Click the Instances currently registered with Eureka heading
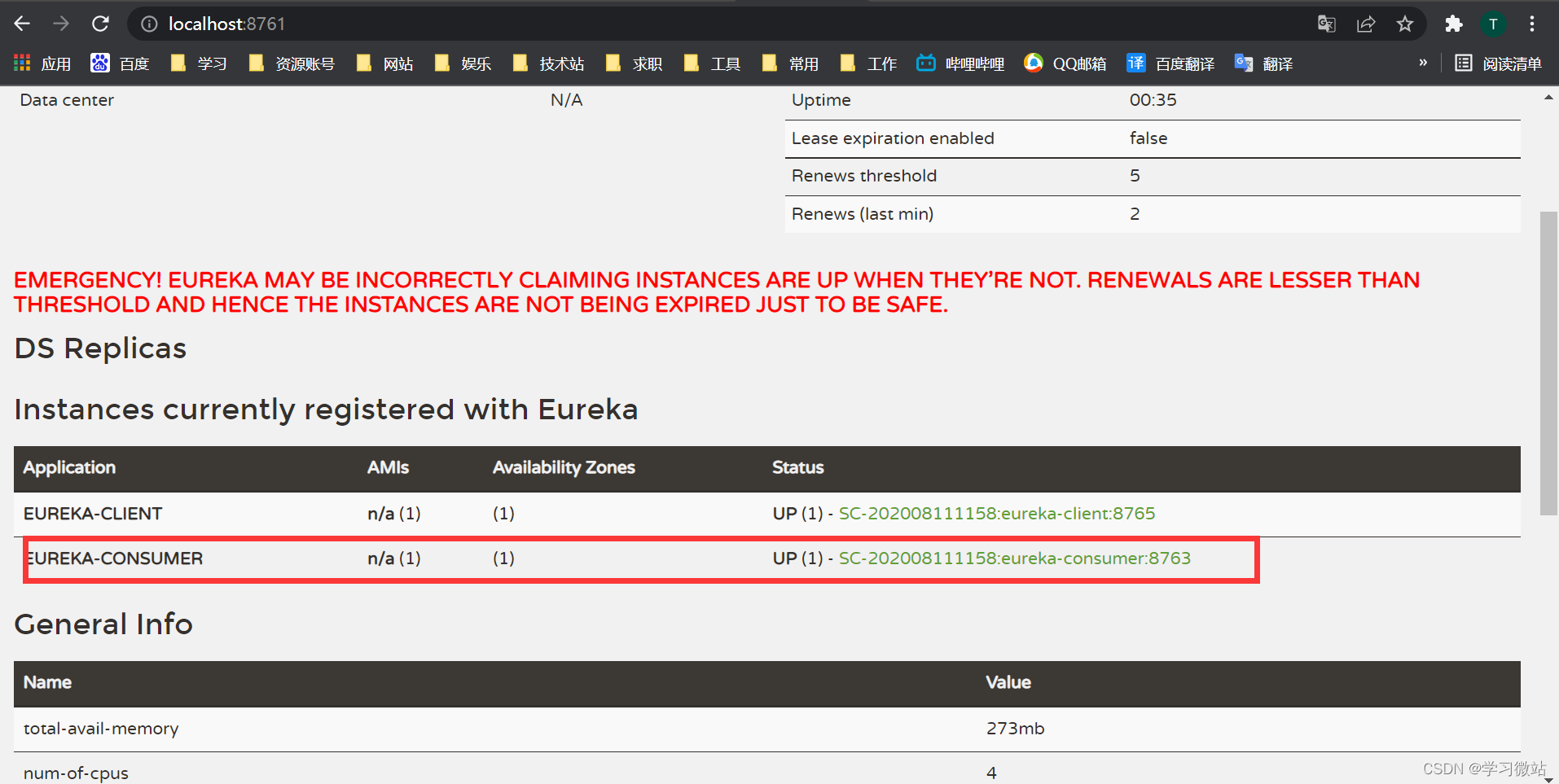The image size is (1559, 784). [x=326, y=410]
